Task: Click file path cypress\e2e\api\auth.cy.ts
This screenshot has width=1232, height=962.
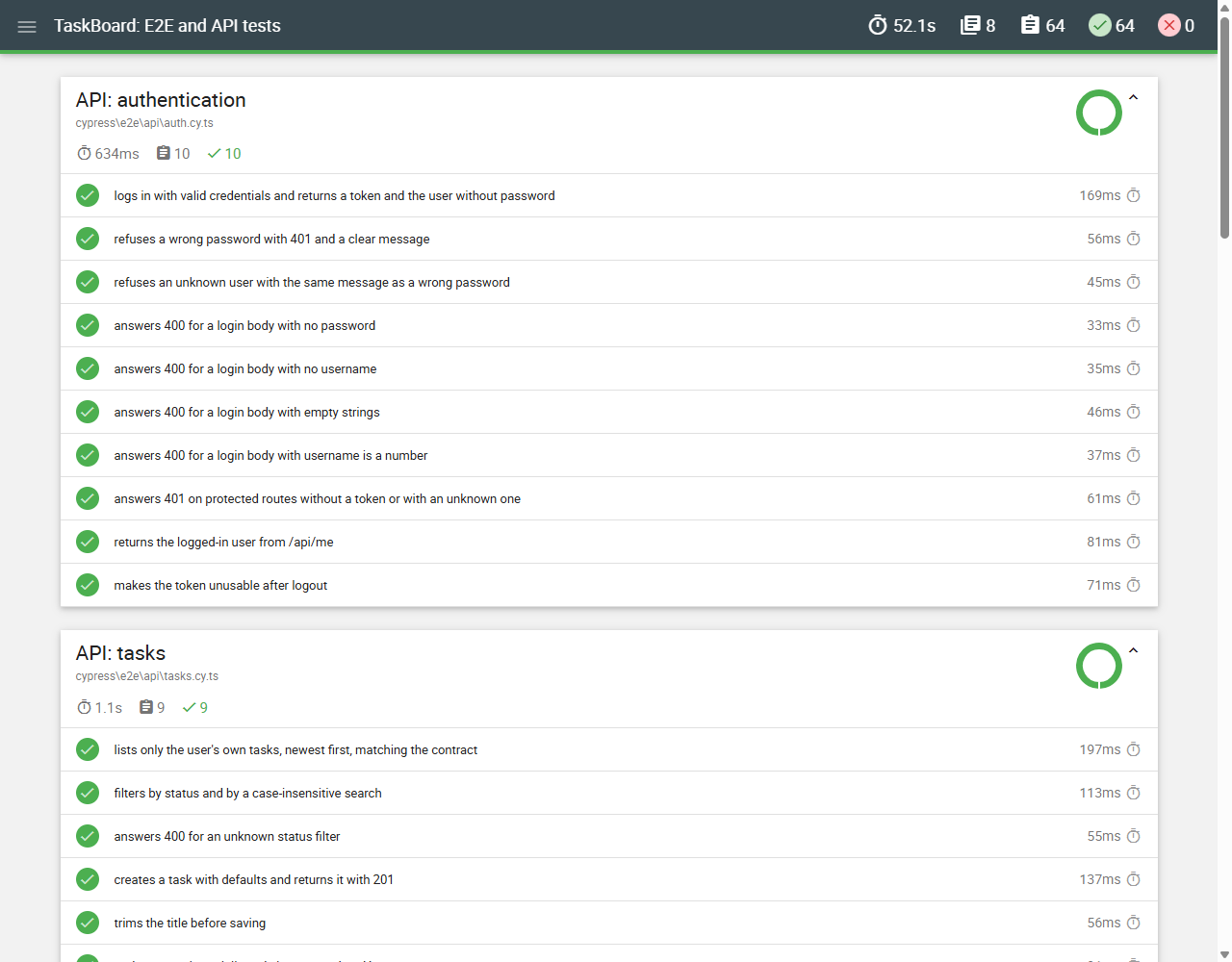Action: tap(144, 123)
